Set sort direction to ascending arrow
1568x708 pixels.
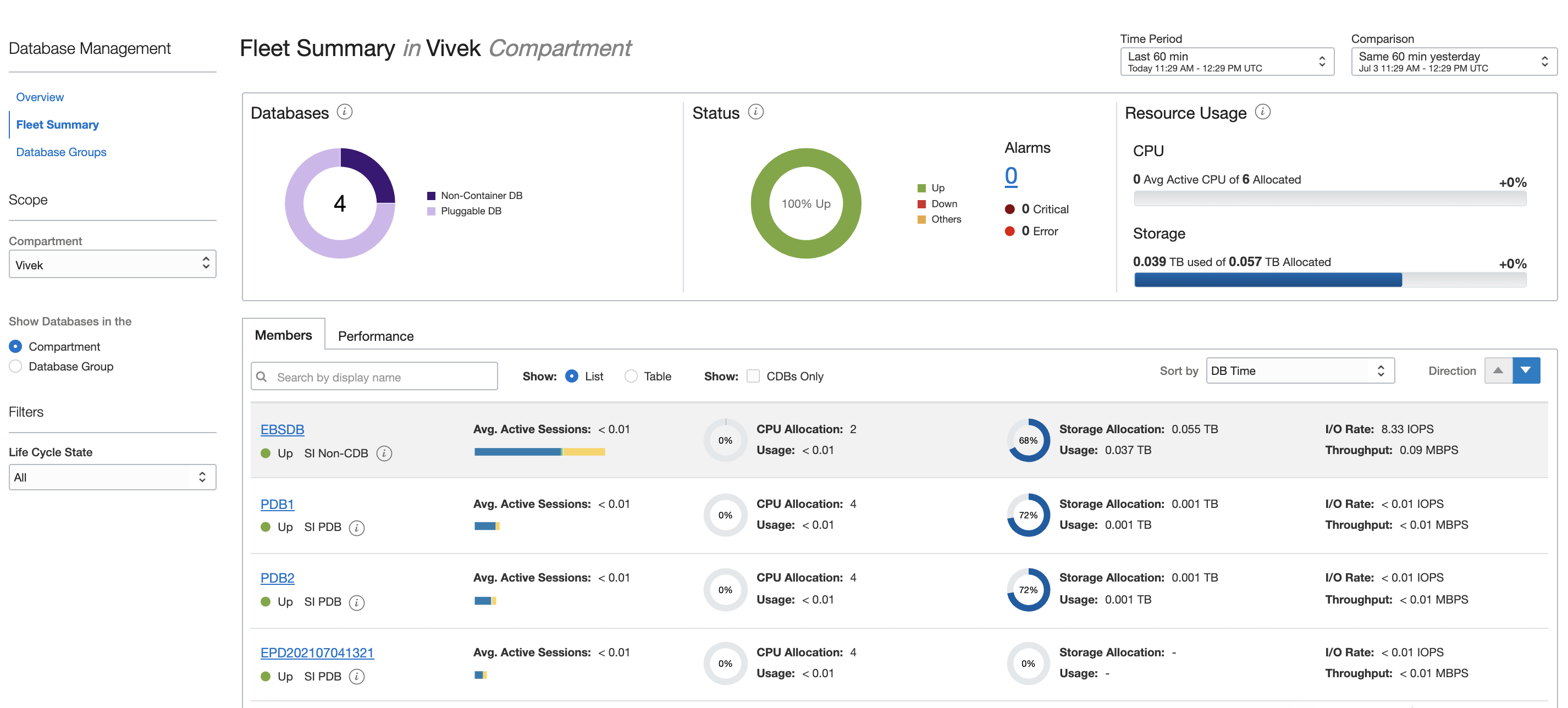1498,370
